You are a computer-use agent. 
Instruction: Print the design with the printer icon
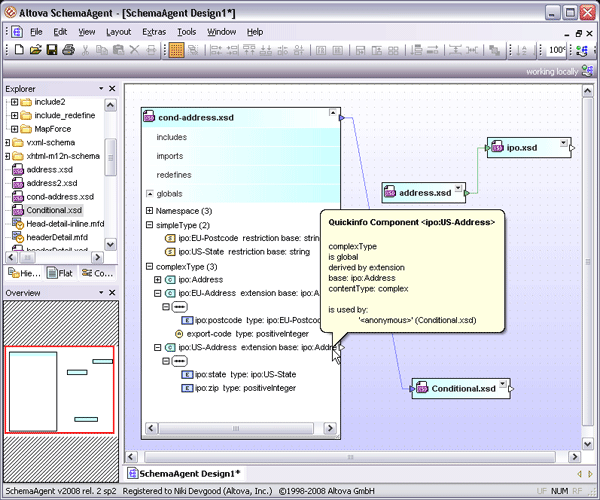point(68,50)
